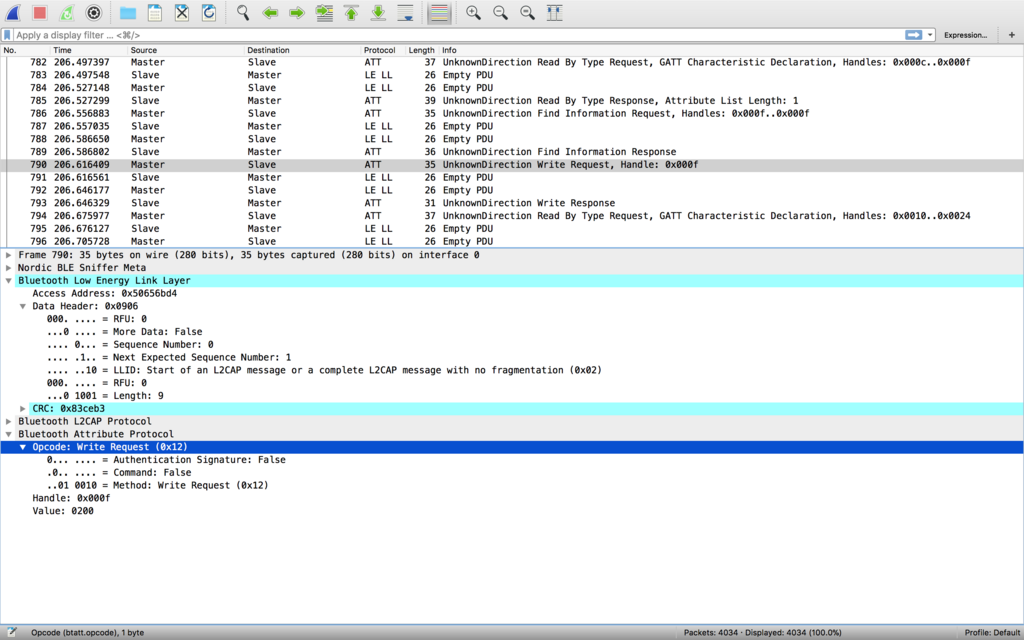Expand Bluetooth L2CAP Protocol
Image resolution: width=1024 pixels, height=640 pixels.
[x=8, y=421]
